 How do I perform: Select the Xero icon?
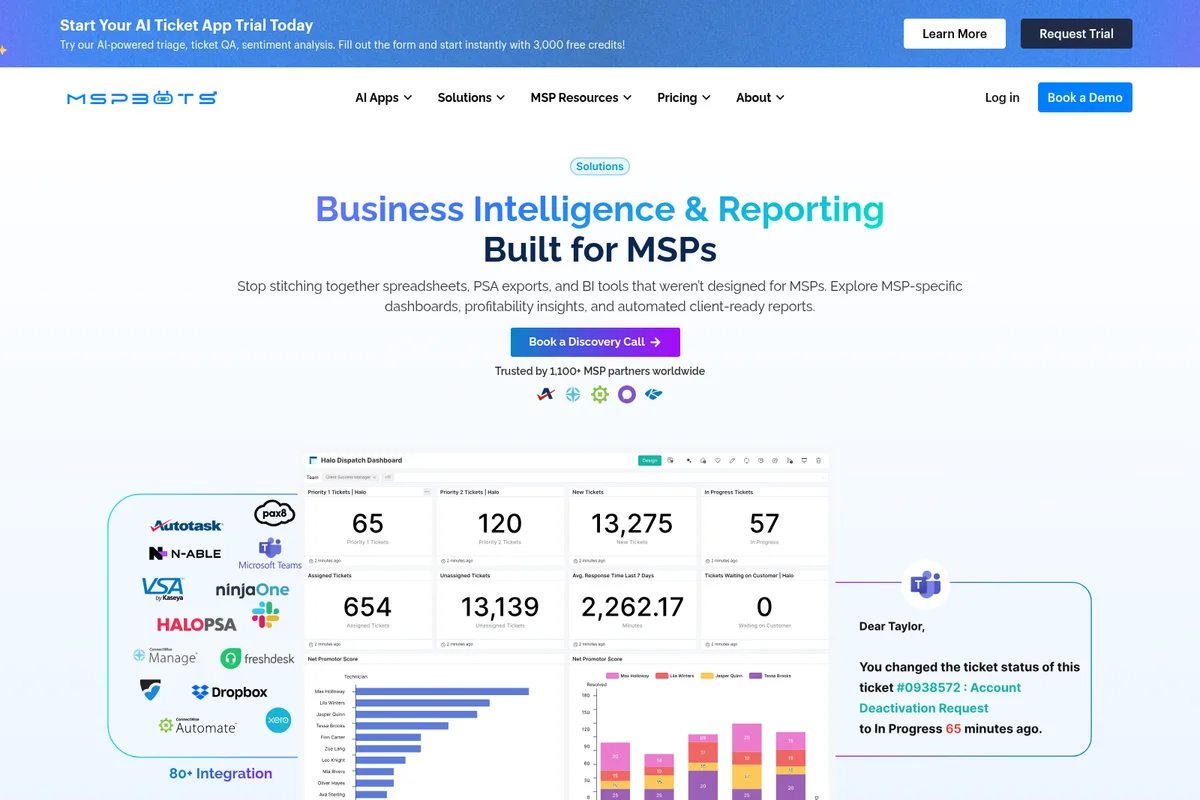279,720
